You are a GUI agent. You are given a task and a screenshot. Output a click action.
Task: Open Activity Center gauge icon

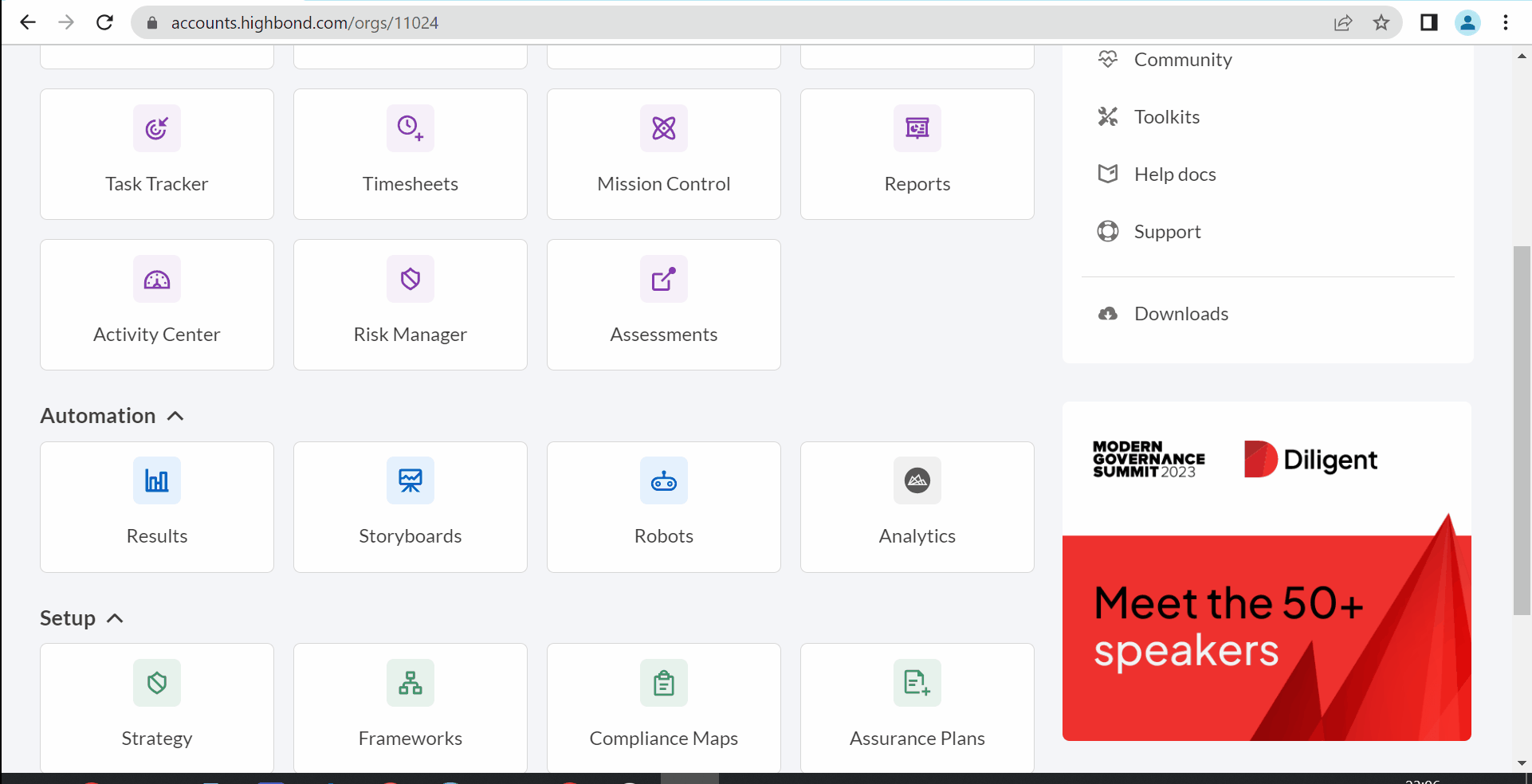coord(157,280)
